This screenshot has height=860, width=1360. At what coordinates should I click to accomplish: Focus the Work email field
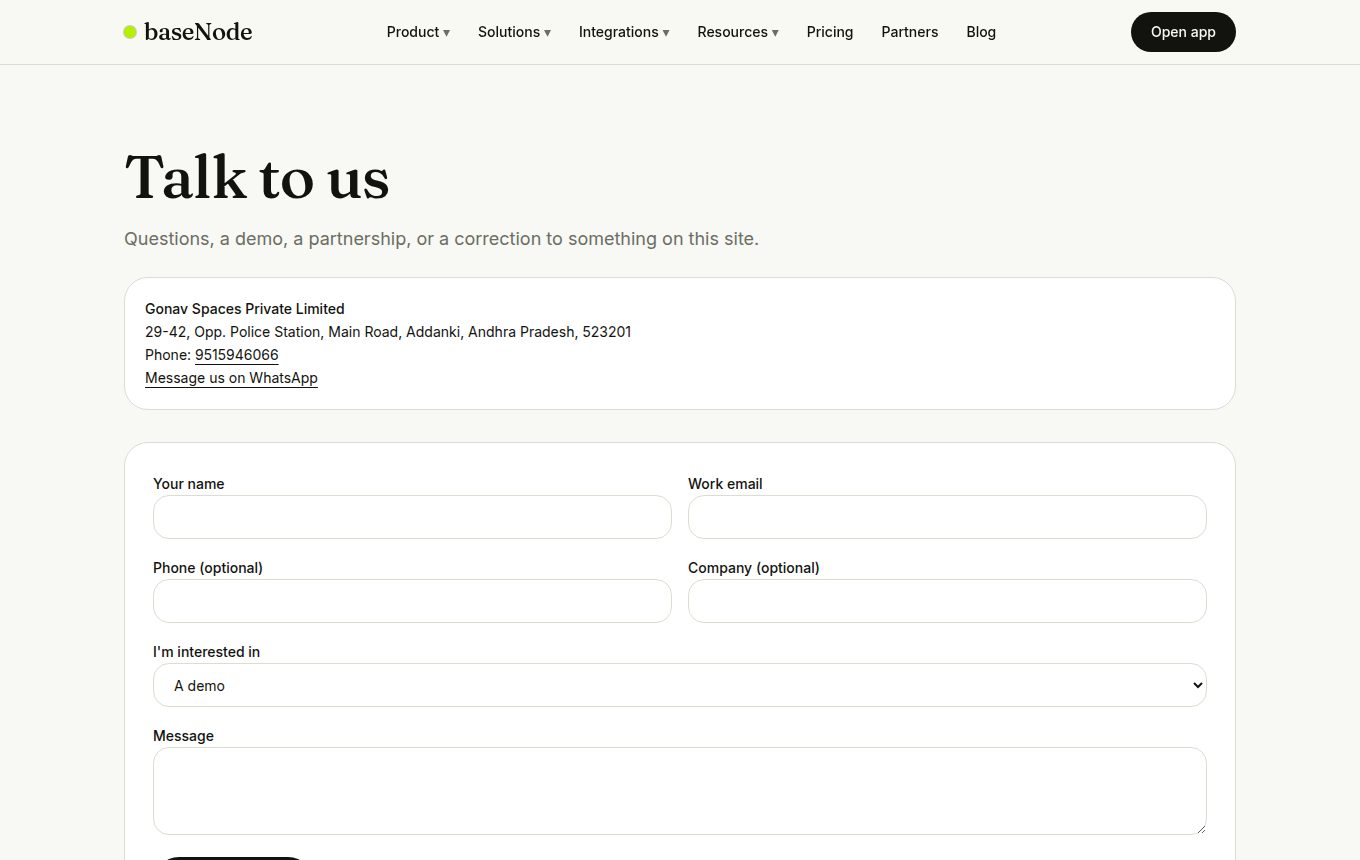(947, 517)
